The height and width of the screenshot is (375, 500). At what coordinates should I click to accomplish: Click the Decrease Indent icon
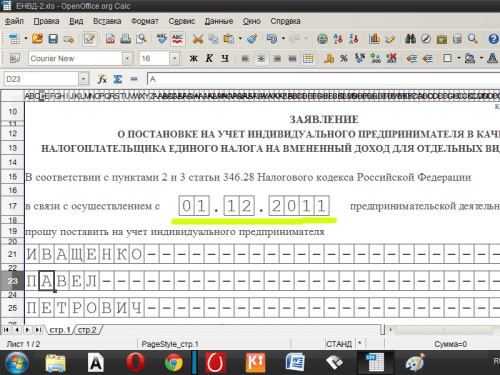click(x=412, y=59)
